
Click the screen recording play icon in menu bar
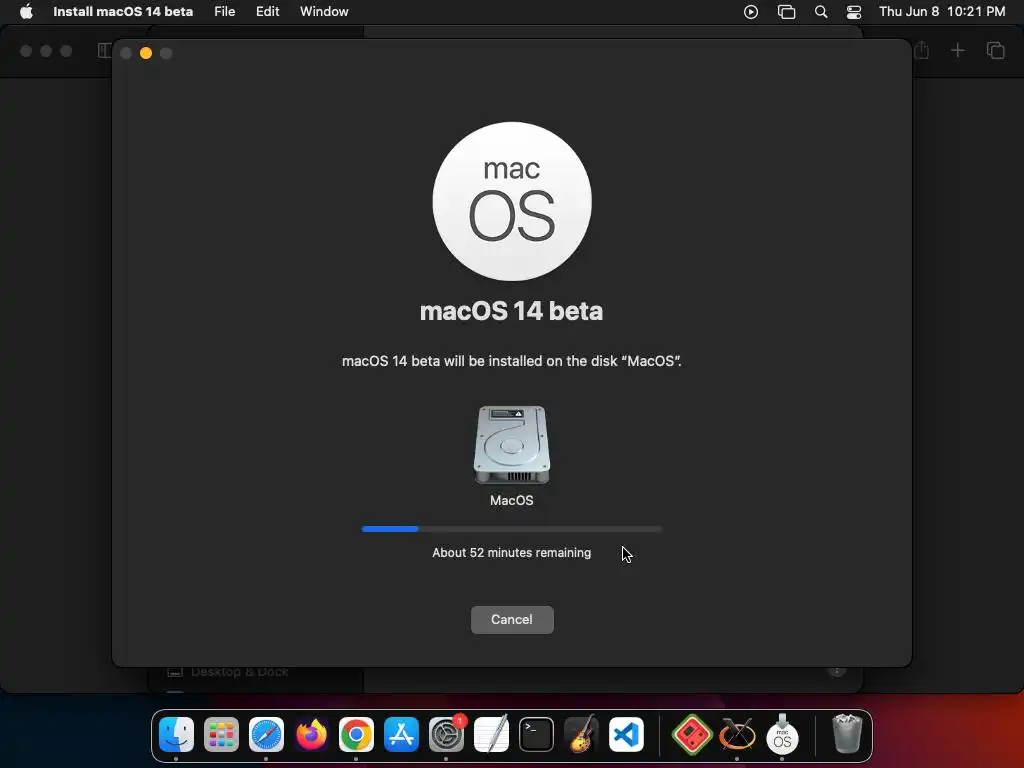[x=751, y=12]
